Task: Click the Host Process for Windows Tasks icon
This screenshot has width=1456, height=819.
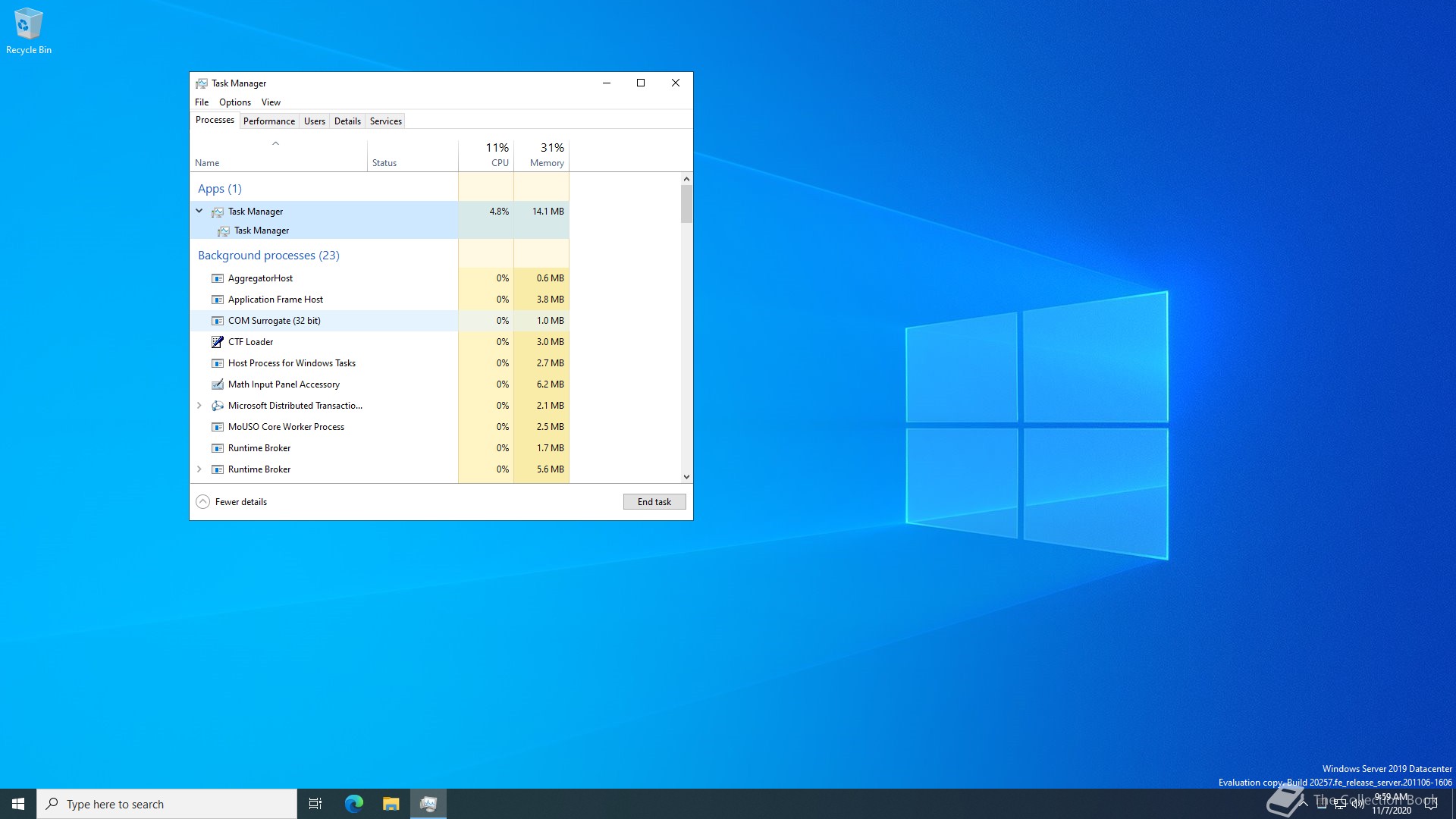Action: (218, 363)
